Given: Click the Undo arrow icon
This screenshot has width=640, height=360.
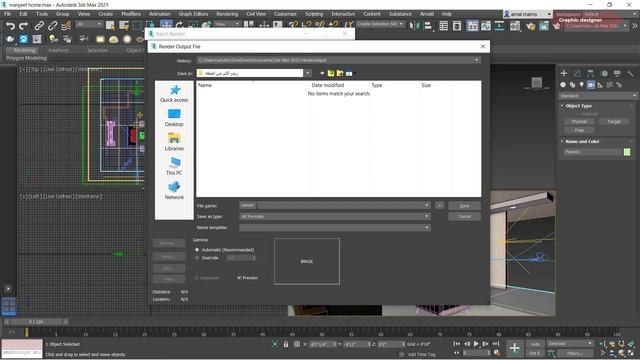Looking at the screenshot, I should [x=10, y=26].
